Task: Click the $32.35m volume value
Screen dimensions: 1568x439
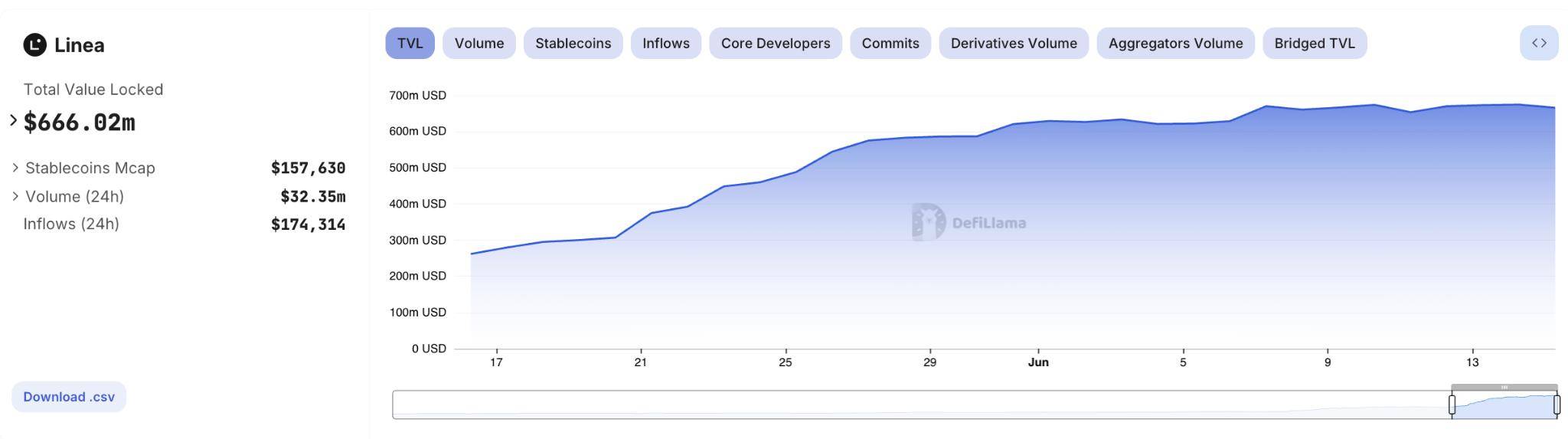Action: pos(313,196)
